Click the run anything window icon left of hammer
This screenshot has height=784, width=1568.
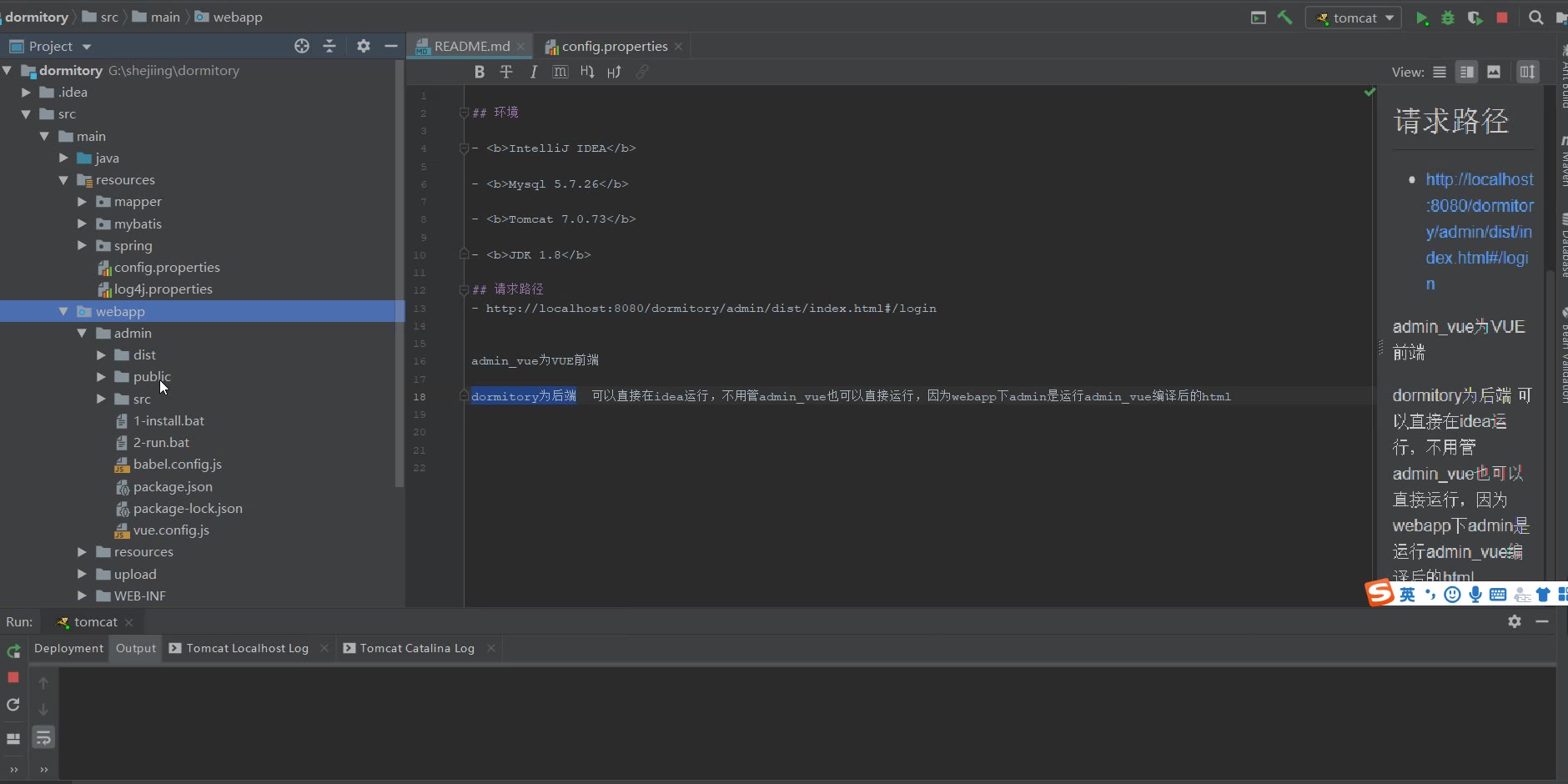tap(1259, 18)
